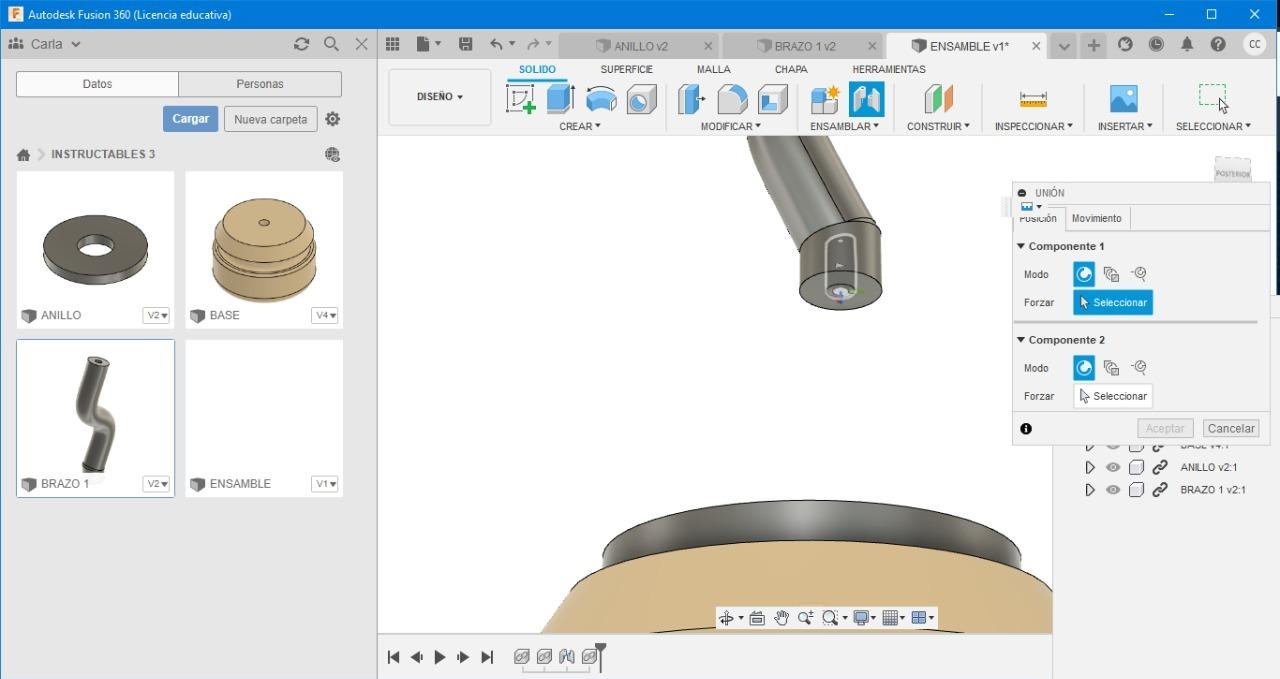Toggle visibility of ANILLO v2:1
Viewport: 1280px width, 679px height.
coord(1113,467)
